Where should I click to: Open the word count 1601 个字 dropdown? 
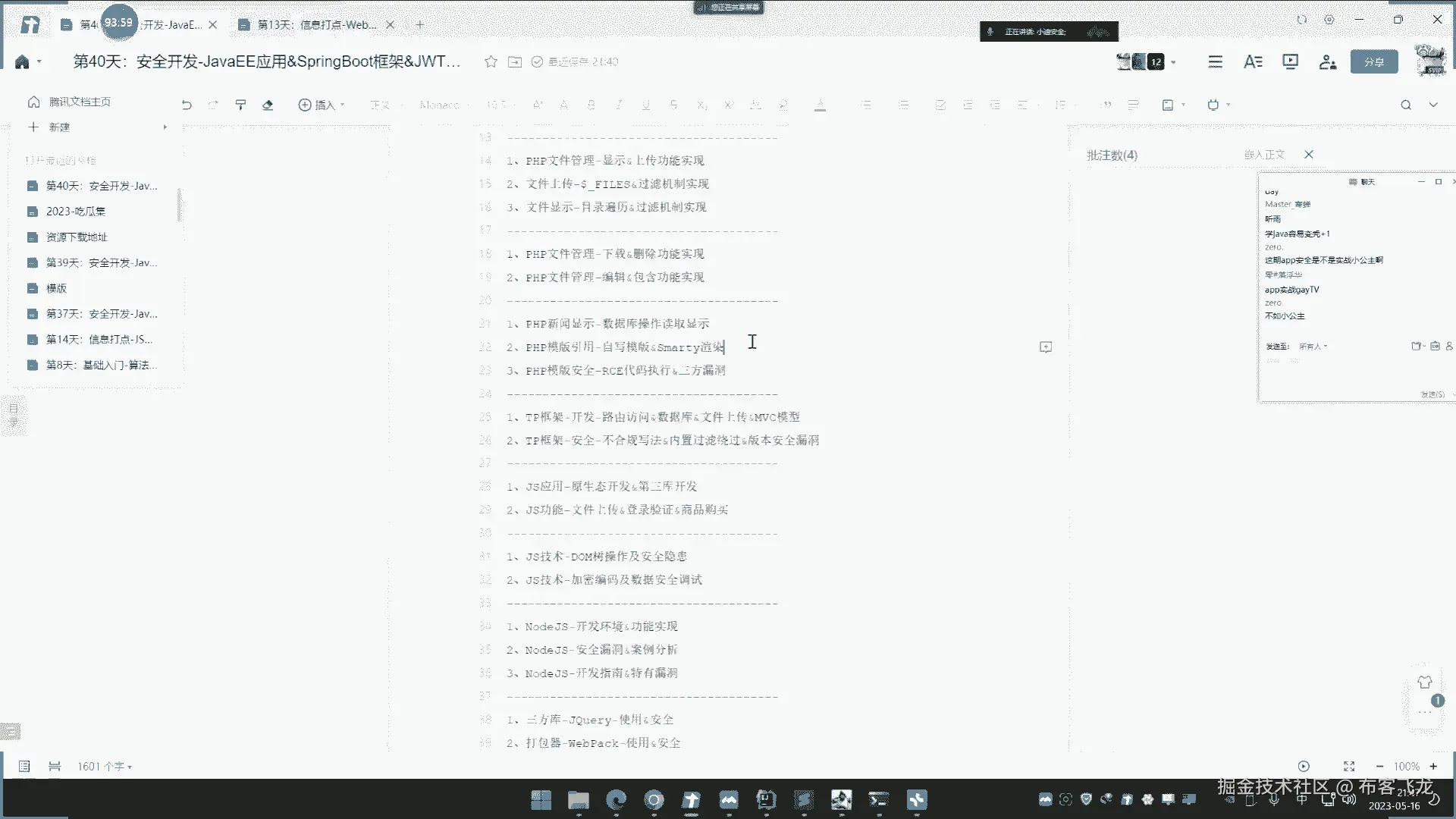click(x=105, y=767)
